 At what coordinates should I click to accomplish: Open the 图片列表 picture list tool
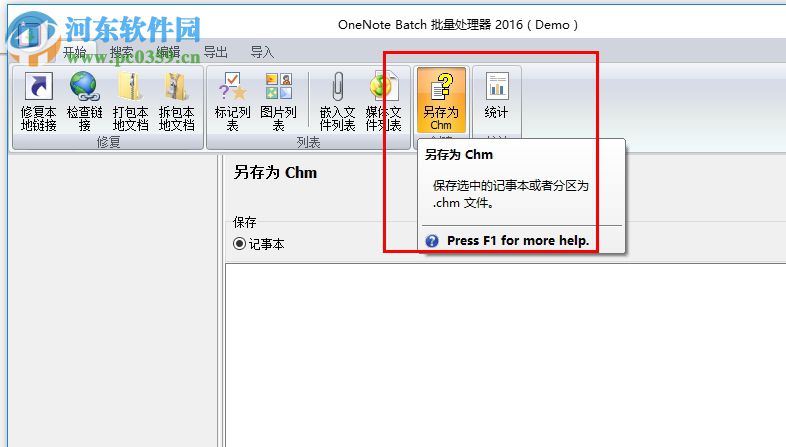point(278,101)
